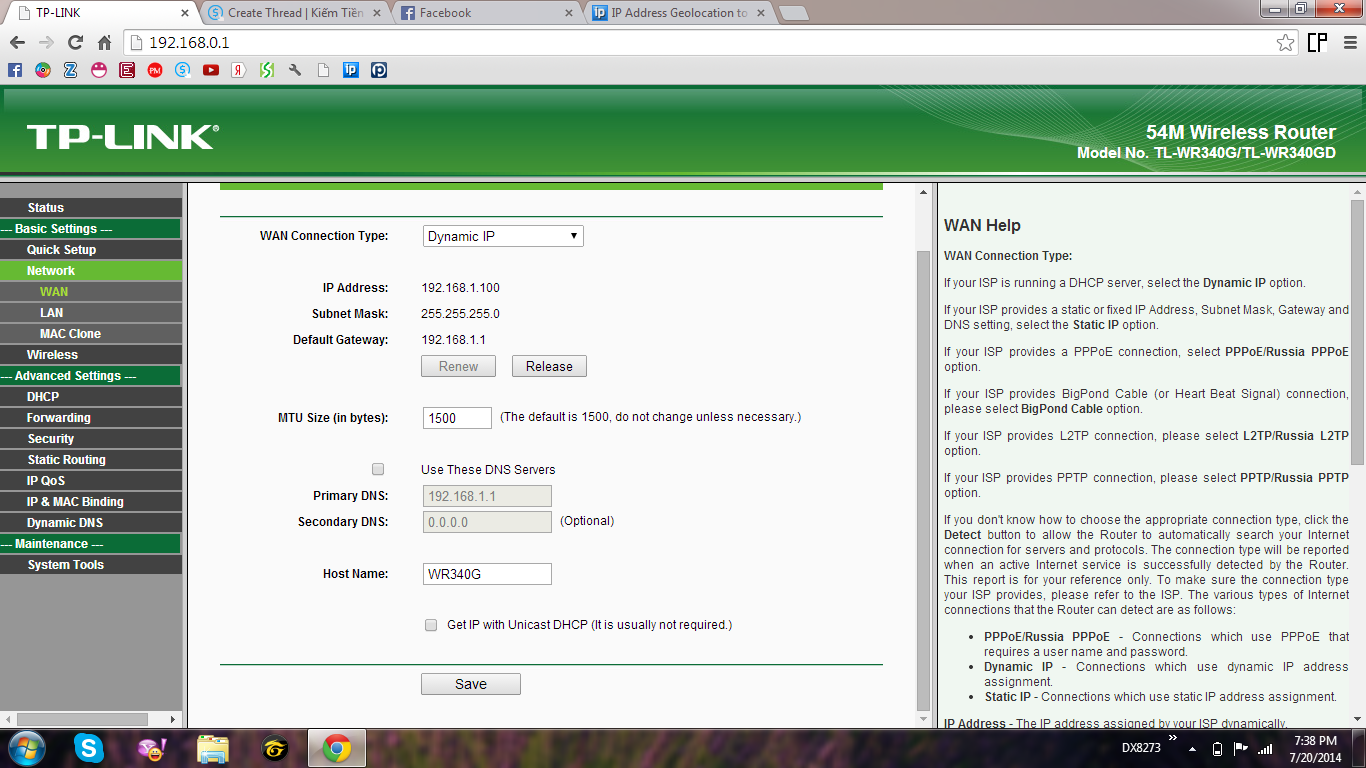Image resolution: width=1366 pixels, height=768 pixels.
Task: Switch to IP Address Geolocation tab
Action: click(680, 13)
